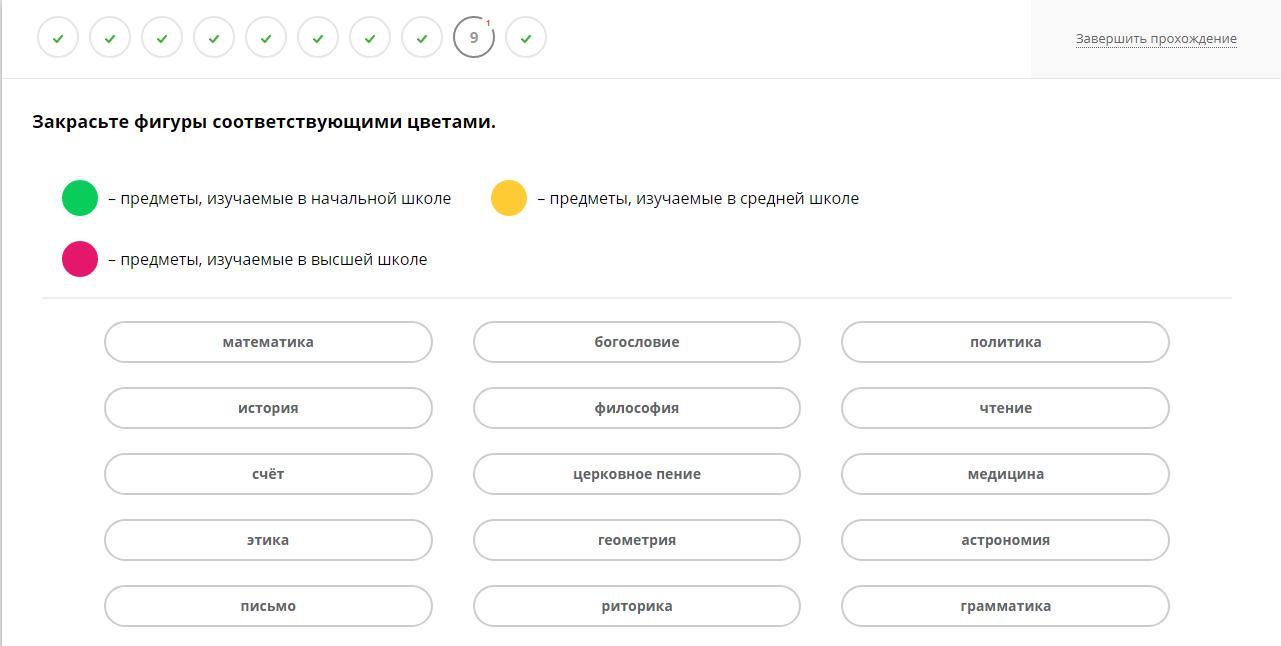Select the богословие pill

pos(637,342)
